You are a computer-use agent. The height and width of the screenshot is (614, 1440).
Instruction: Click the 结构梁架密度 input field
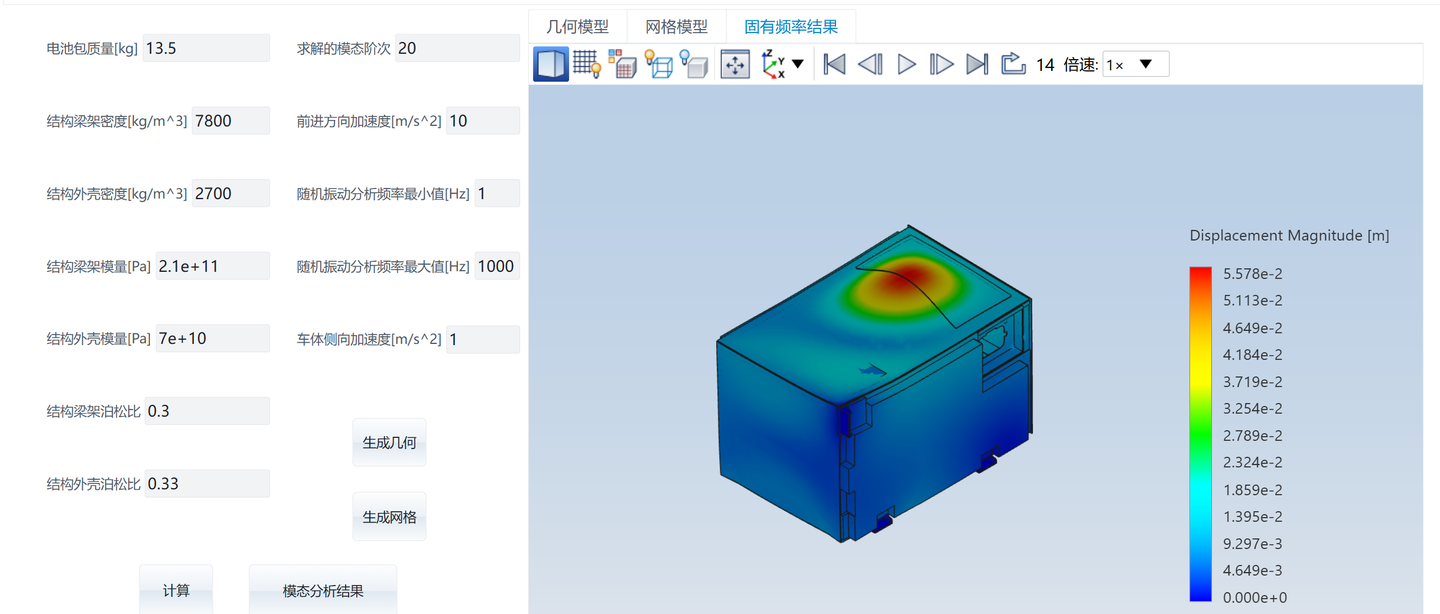(x=231, y=120)
